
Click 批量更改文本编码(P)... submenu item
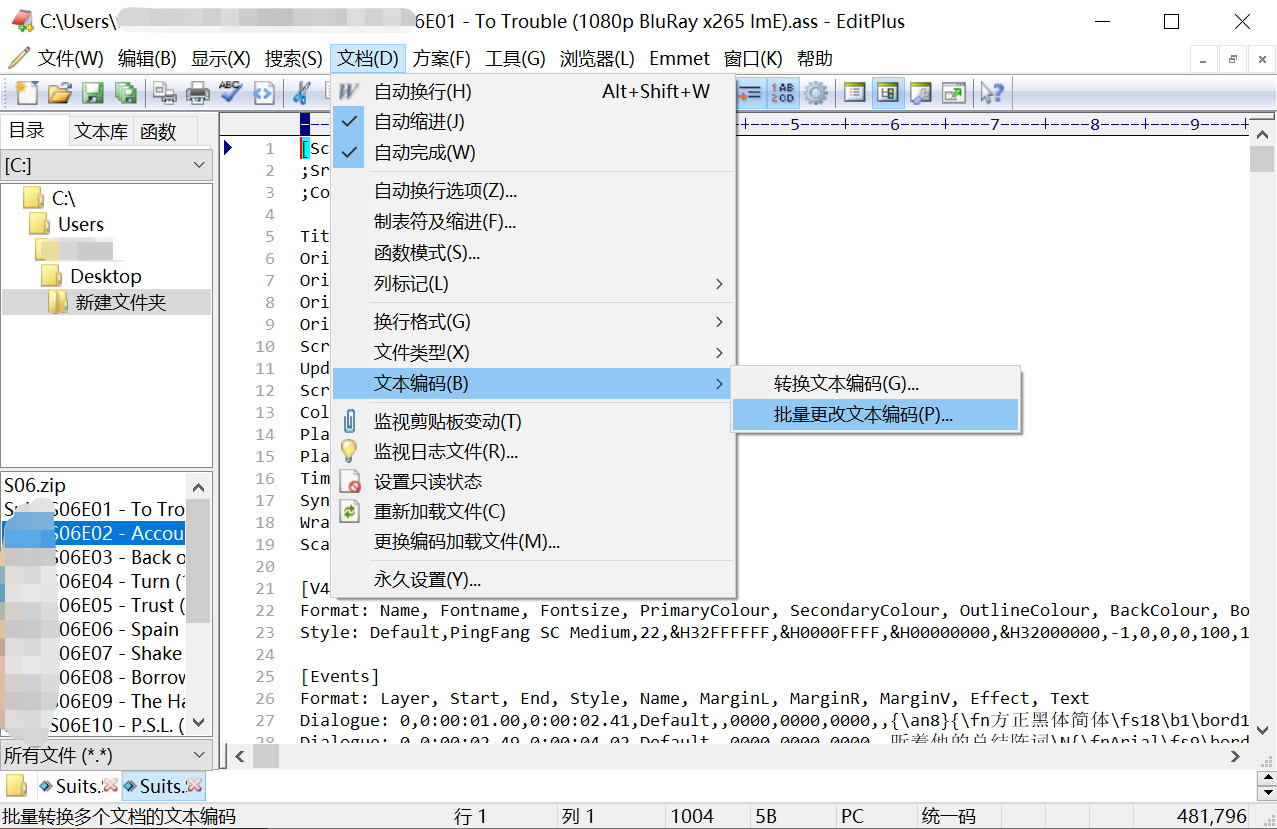click(875, 415)
